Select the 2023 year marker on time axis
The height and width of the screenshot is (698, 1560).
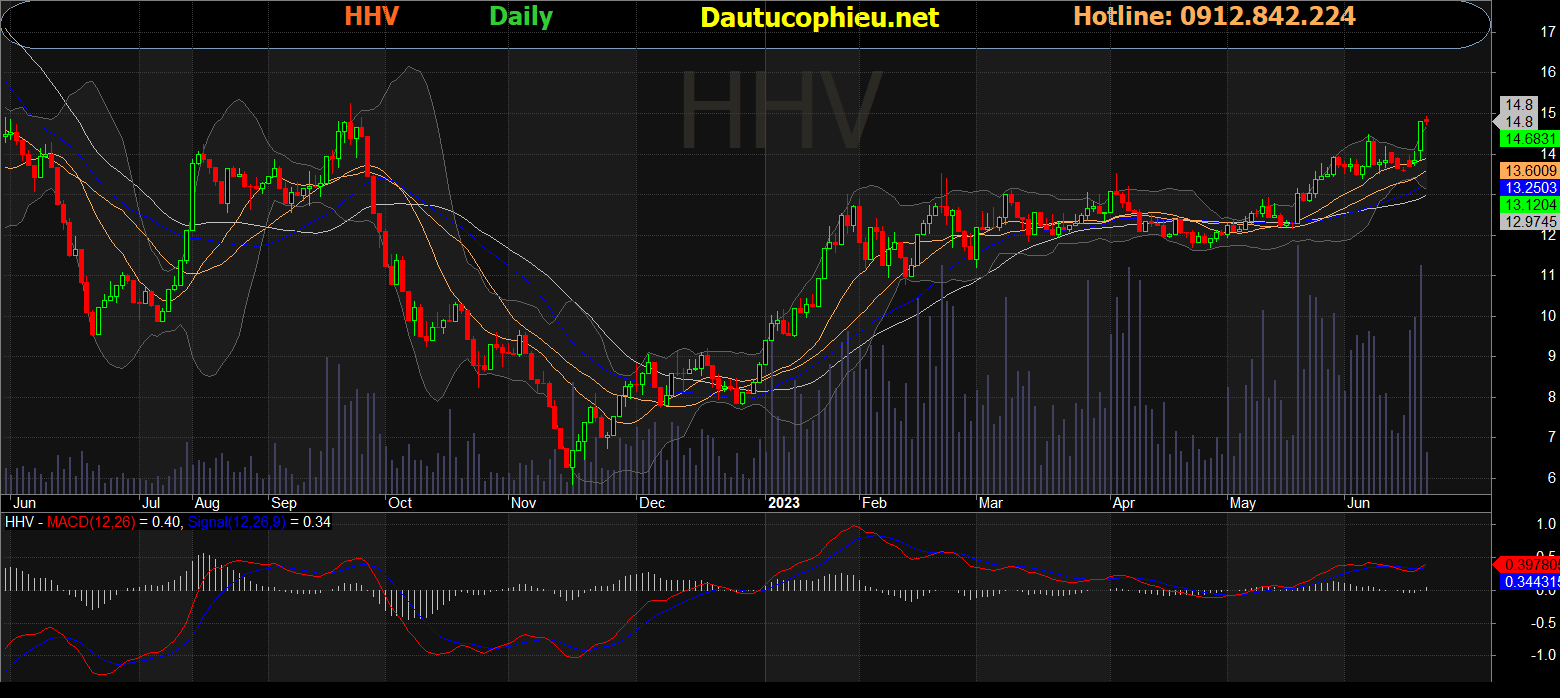pyautogui.click(x=783, y=503)
